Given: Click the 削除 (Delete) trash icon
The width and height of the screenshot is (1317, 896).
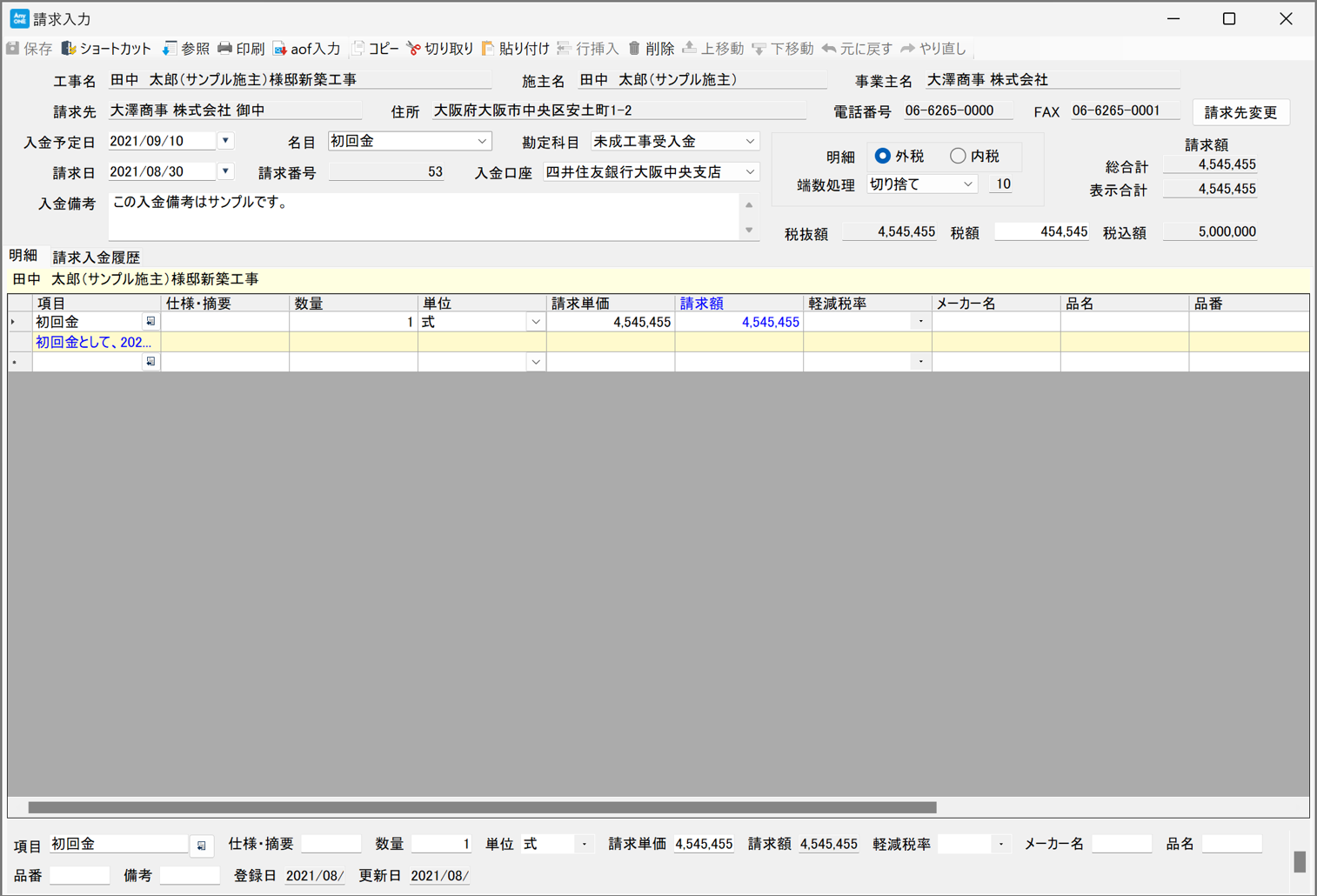Looking at the screenshot, I should [x=634, y=49].
